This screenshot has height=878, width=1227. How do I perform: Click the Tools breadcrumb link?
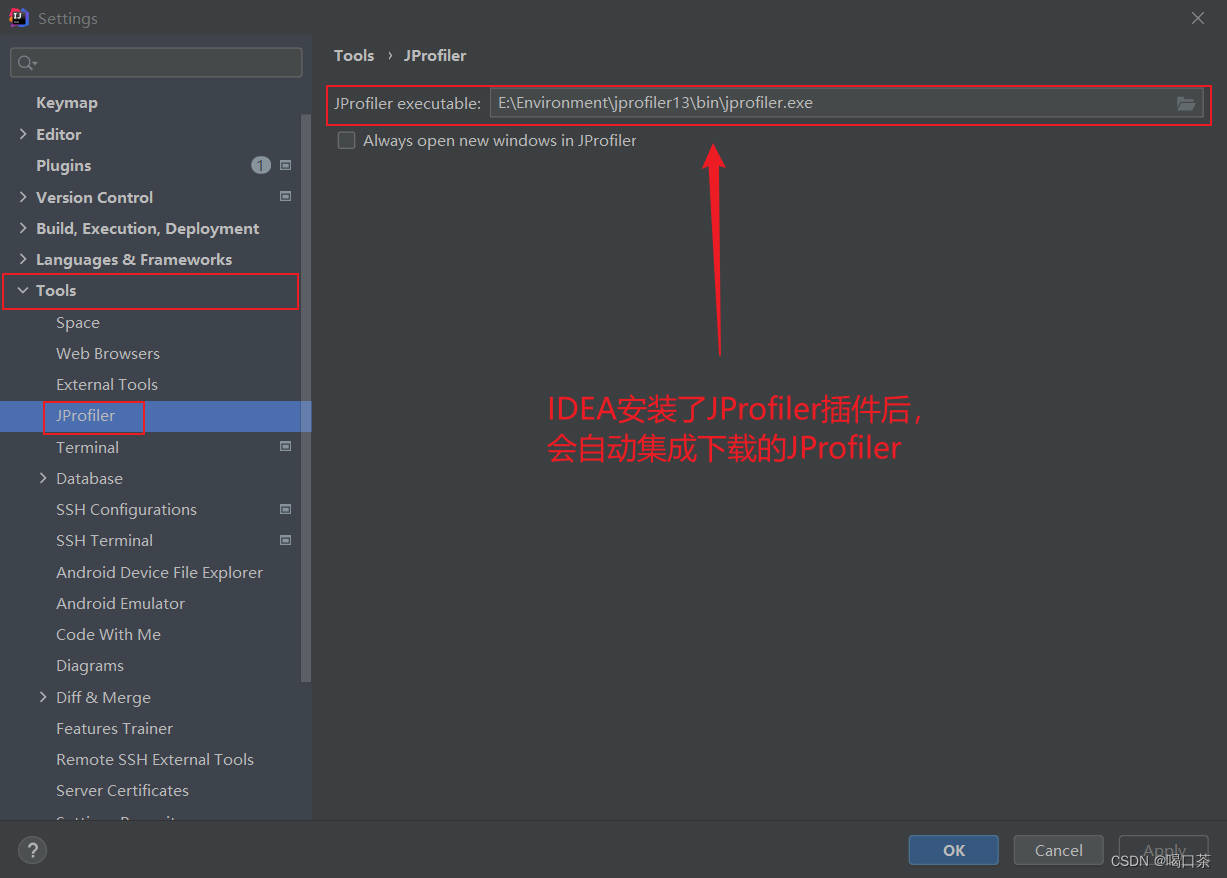point(354,56)
